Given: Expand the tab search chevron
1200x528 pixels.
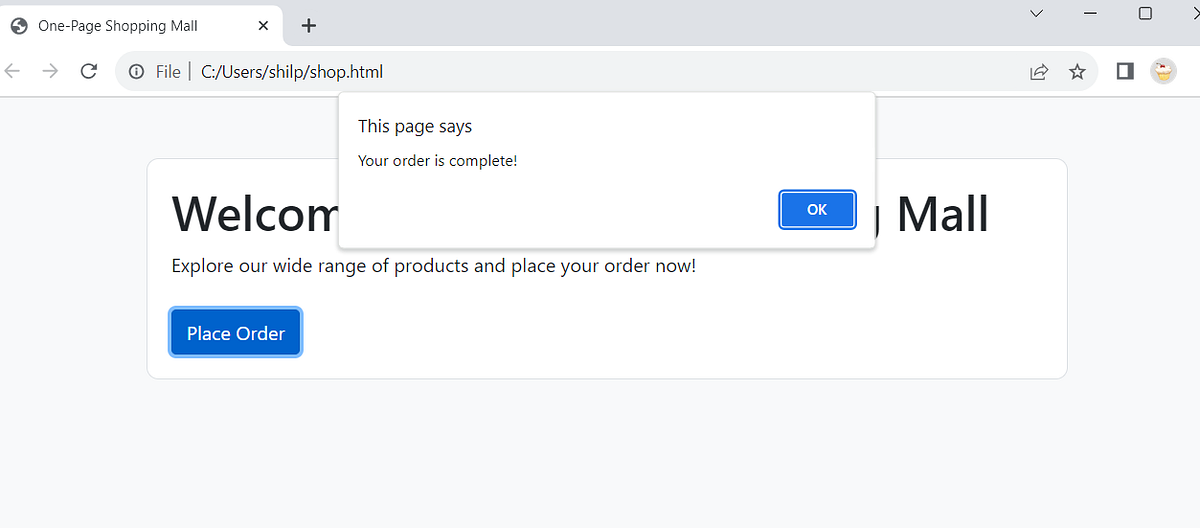Looking at the screenshot, I should pyautogui.click(x=1037, y=13).
